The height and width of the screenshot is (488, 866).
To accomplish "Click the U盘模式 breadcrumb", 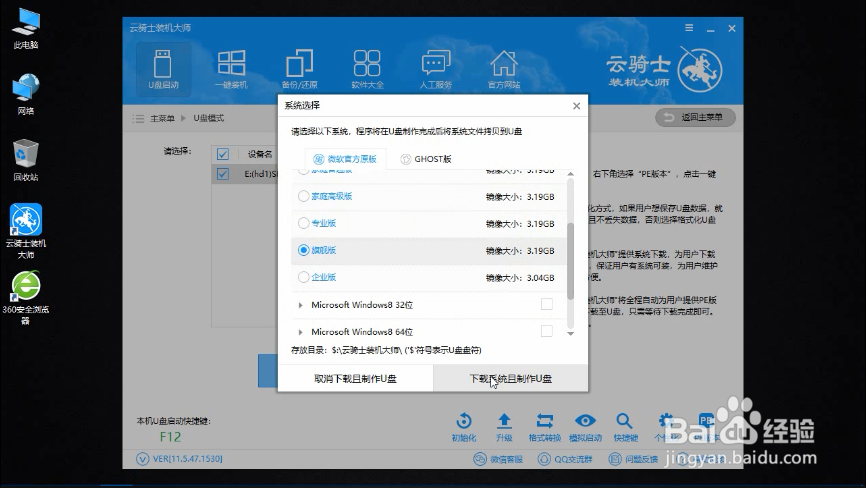I will [x=208, y=118].
